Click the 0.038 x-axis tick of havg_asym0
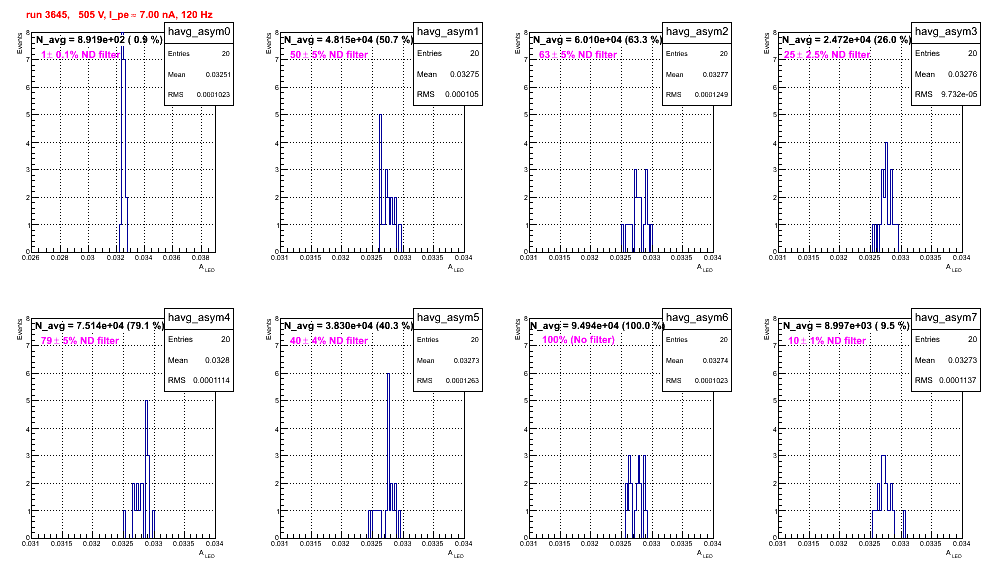This screenshot has width=996, height=572. tap(200, 257)
